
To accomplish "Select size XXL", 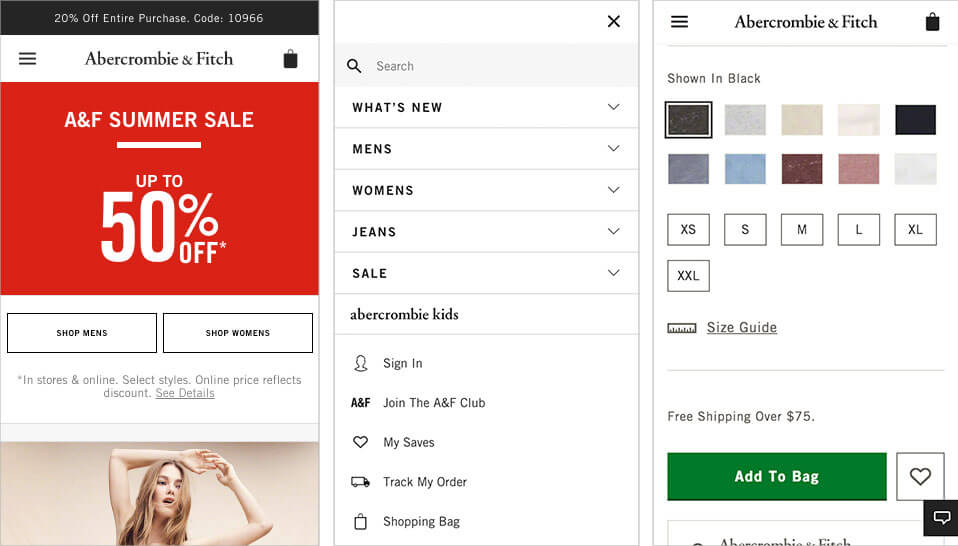I will (689, 276).
